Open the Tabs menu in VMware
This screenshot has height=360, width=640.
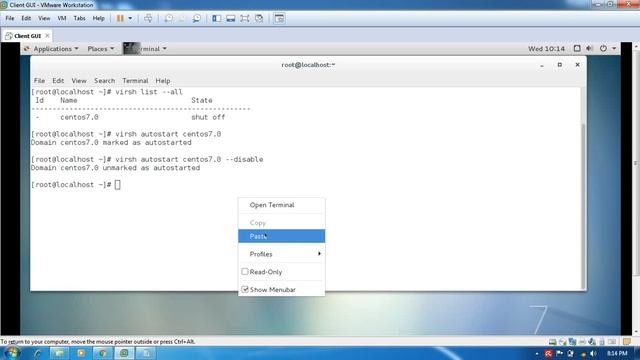pos(79,18)
